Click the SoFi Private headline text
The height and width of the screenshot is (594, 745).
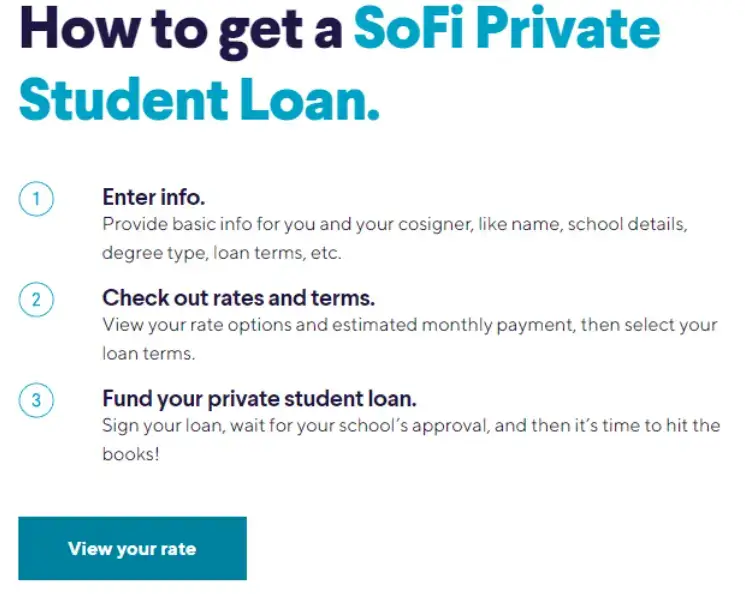(507, 29)
